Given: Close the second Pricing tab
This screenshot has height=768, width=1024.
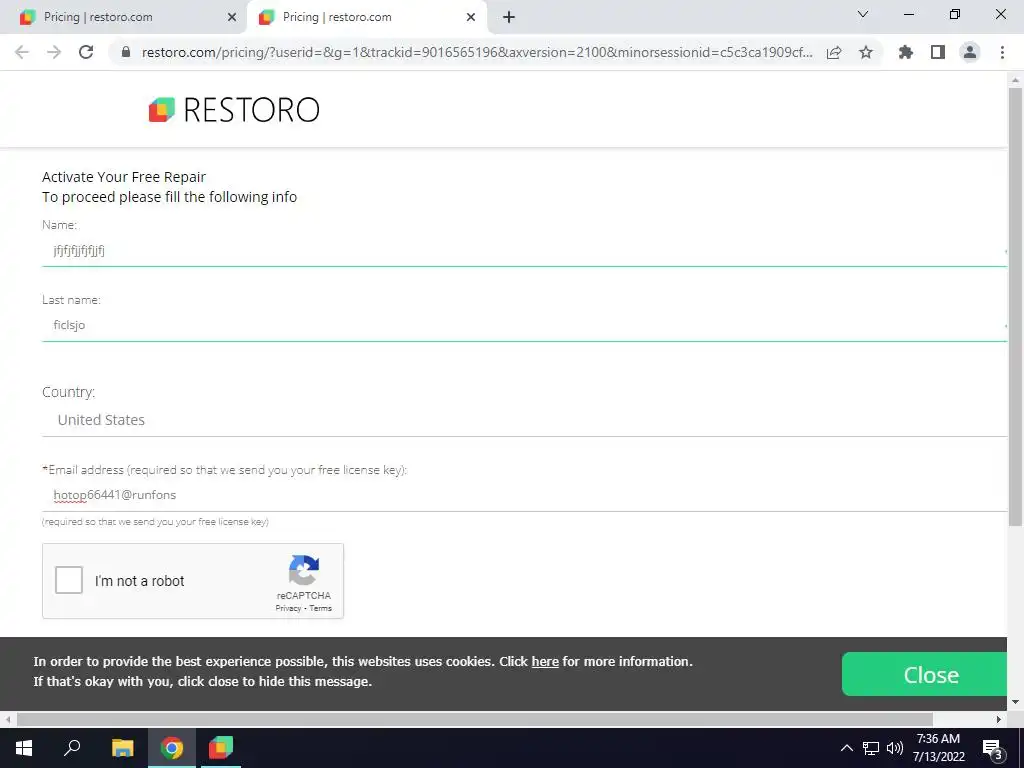Looking at the screenshot, I should click(x=471, y=17).
